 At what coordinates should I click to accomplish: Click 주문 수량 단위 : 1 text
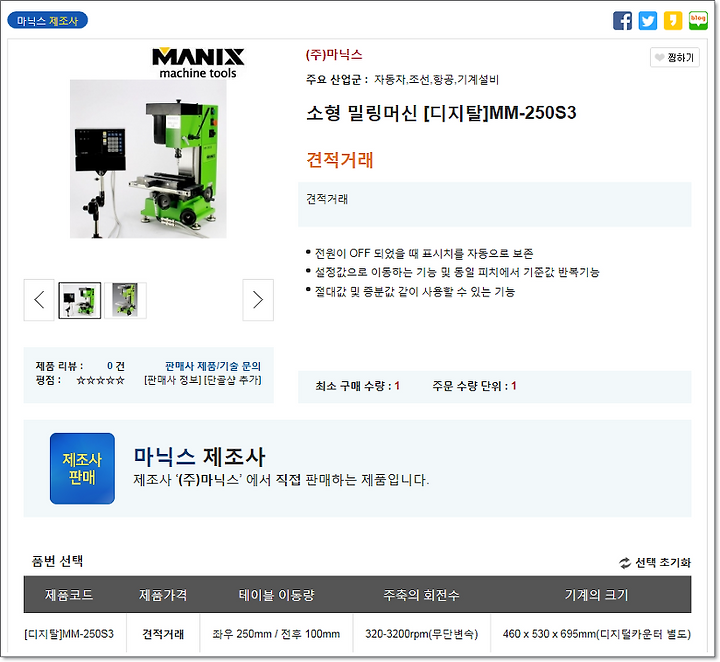[474, 386]
